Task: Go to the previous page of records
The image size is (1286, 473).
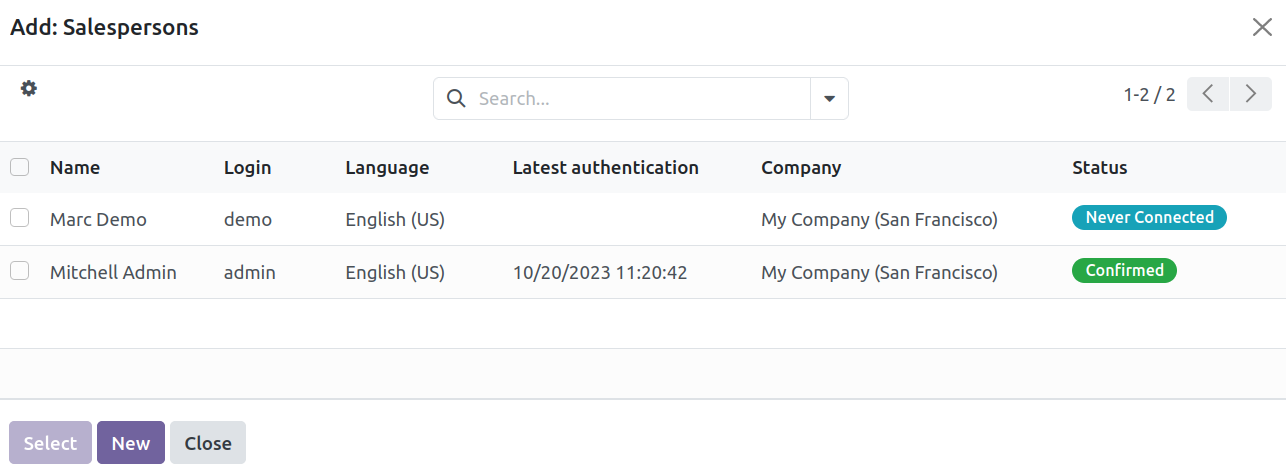Action: pos(1208,95)
